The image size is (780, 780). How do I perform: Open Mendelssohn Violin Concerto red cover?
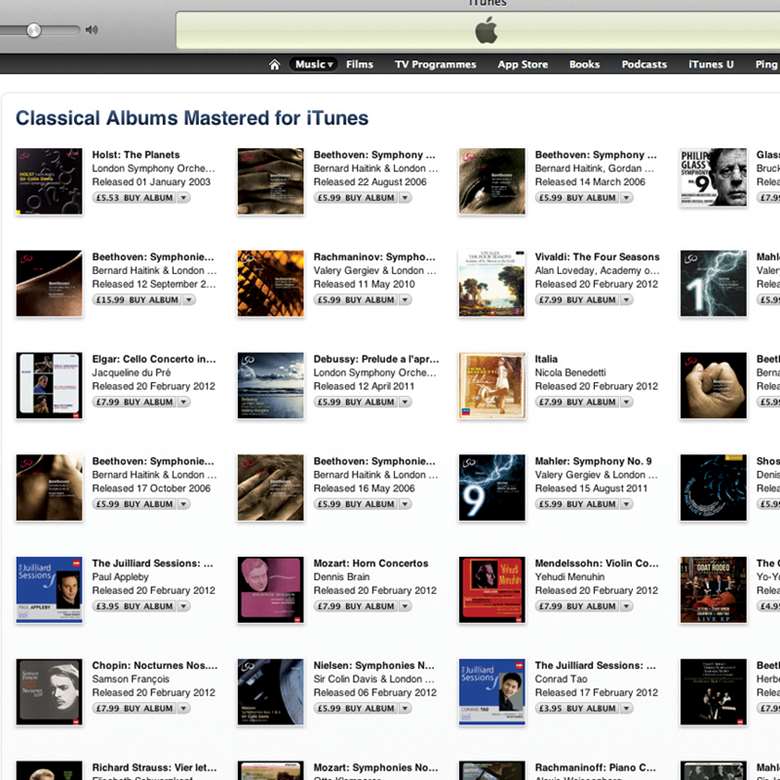coord(491,590)
